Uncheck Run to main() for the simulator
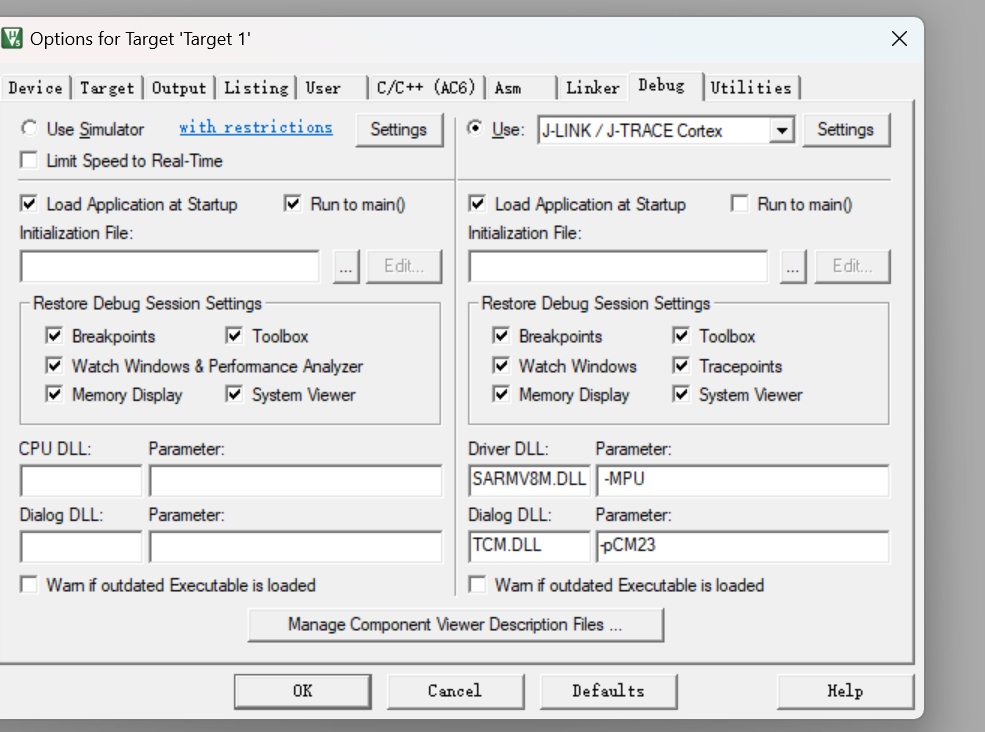985x732 pixels. point(293,204)
